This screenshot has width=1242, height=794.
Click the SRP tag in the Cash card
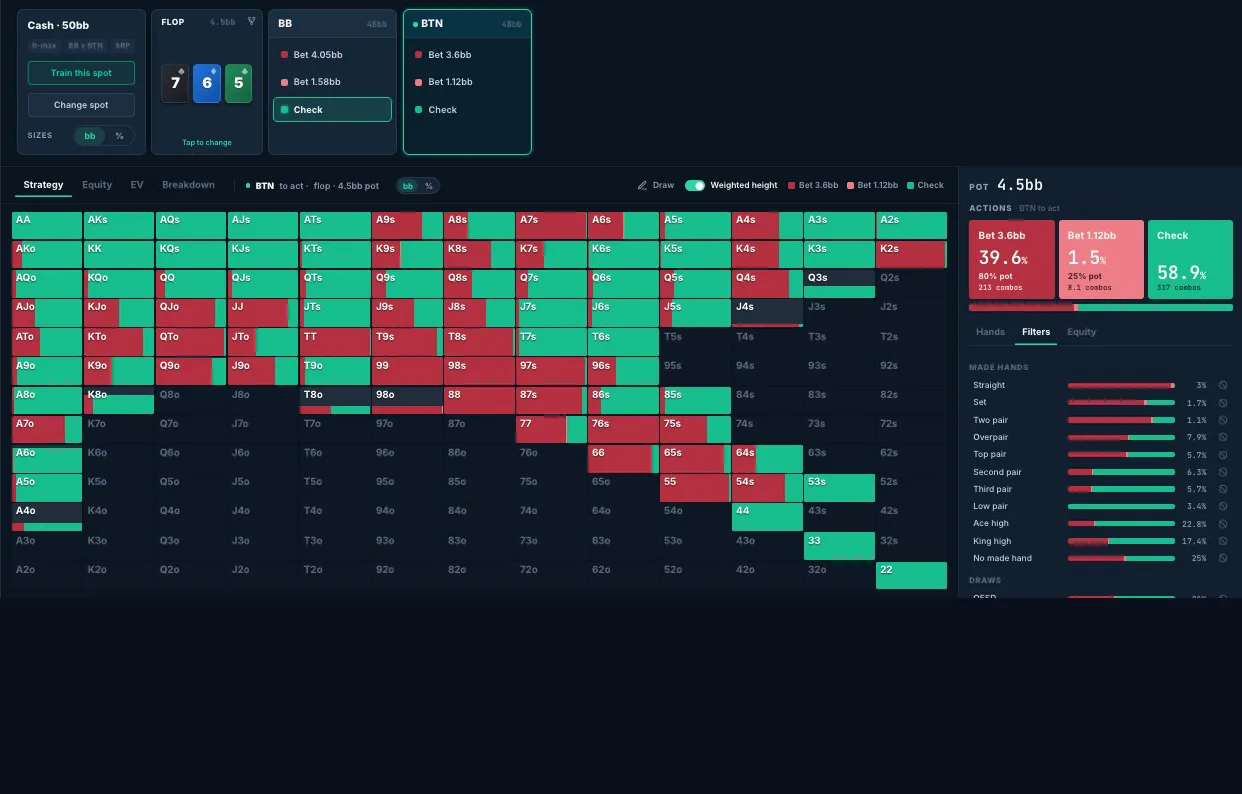click(x=123, y=45)
